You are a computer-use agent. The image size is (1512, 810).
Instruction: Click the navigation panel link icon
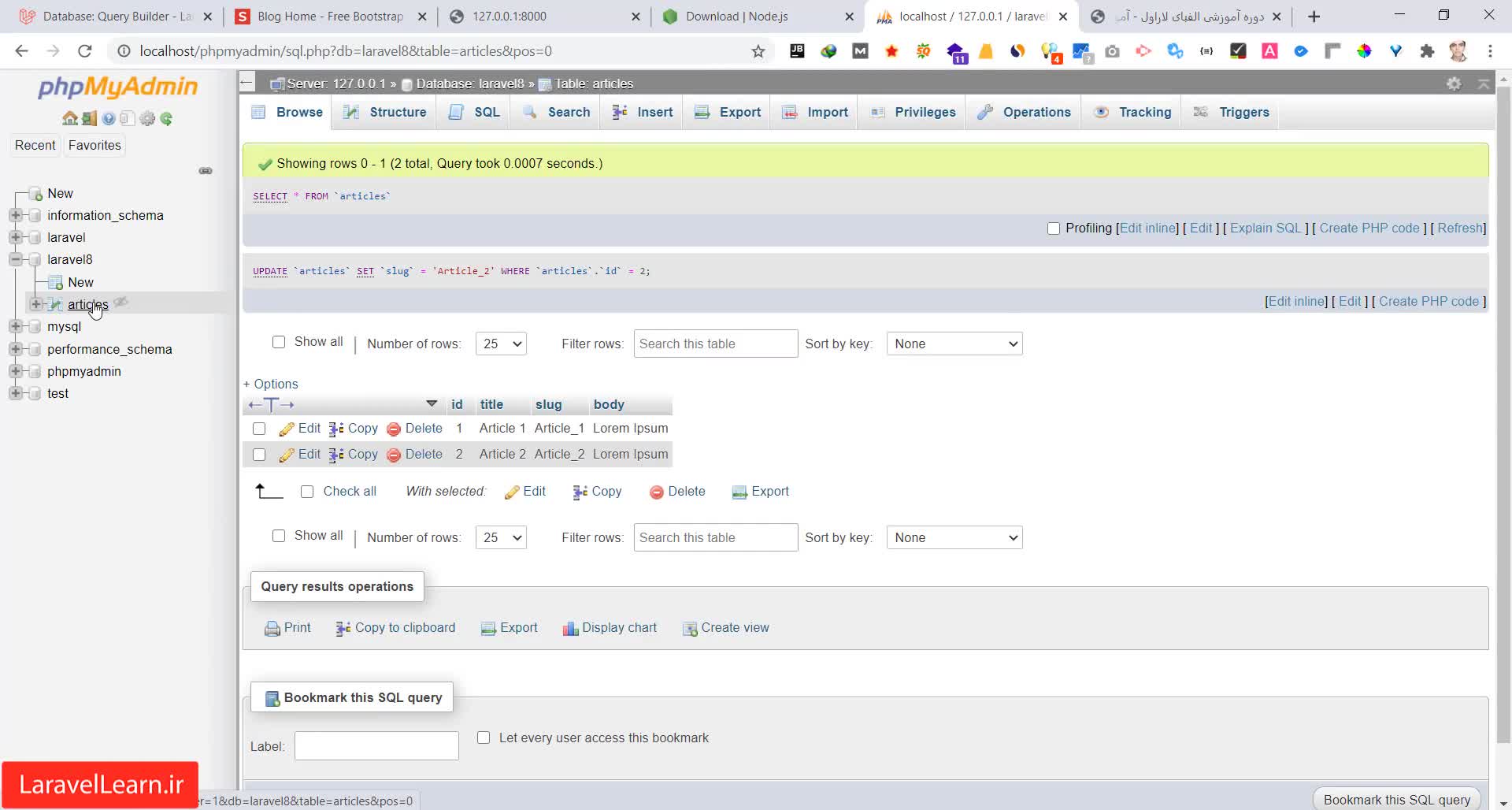tap(206, 171)
